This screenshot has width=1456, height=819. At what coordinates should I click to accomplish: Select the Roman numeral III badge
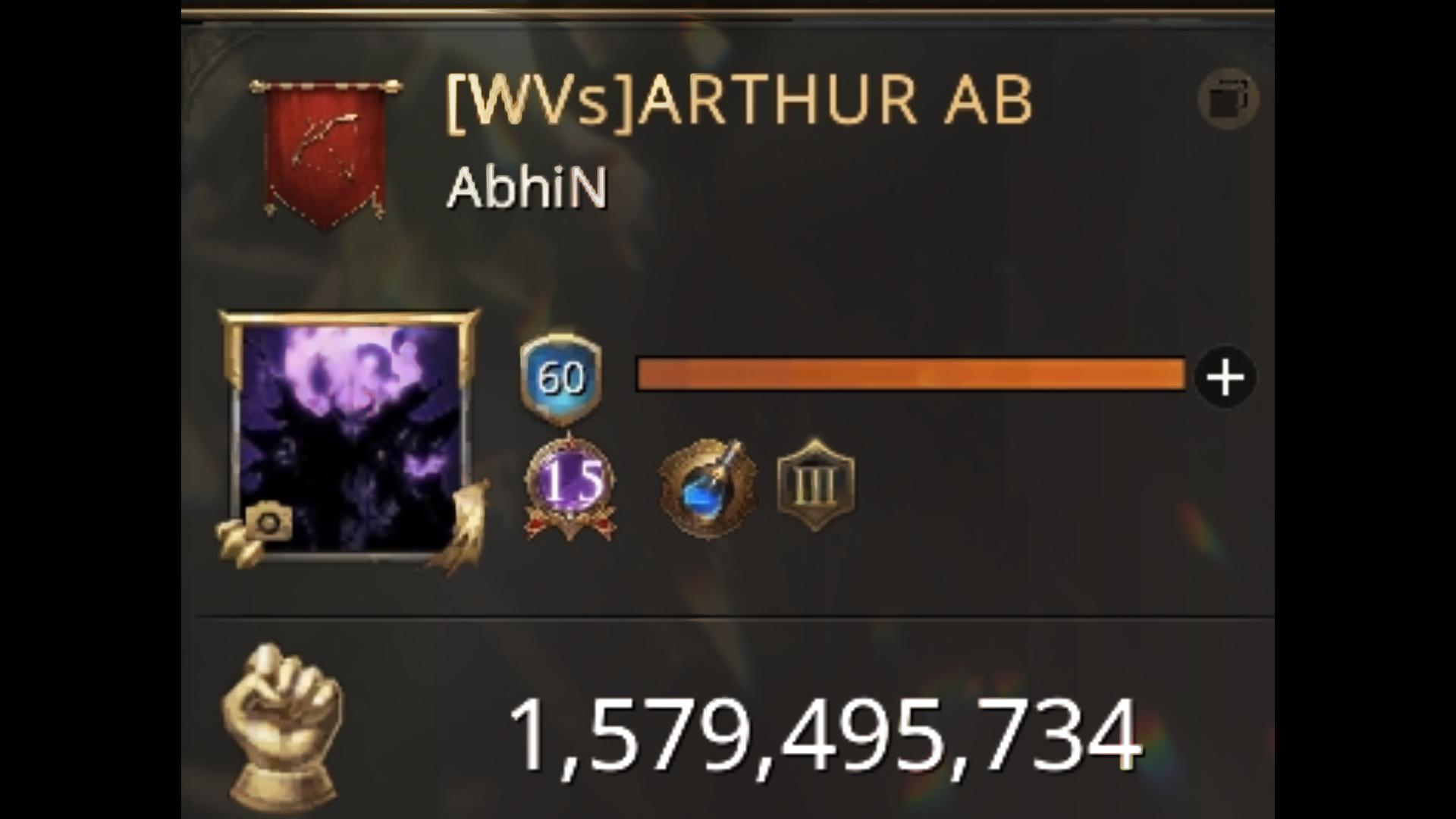pyautogui.click(x=816, y=485)
